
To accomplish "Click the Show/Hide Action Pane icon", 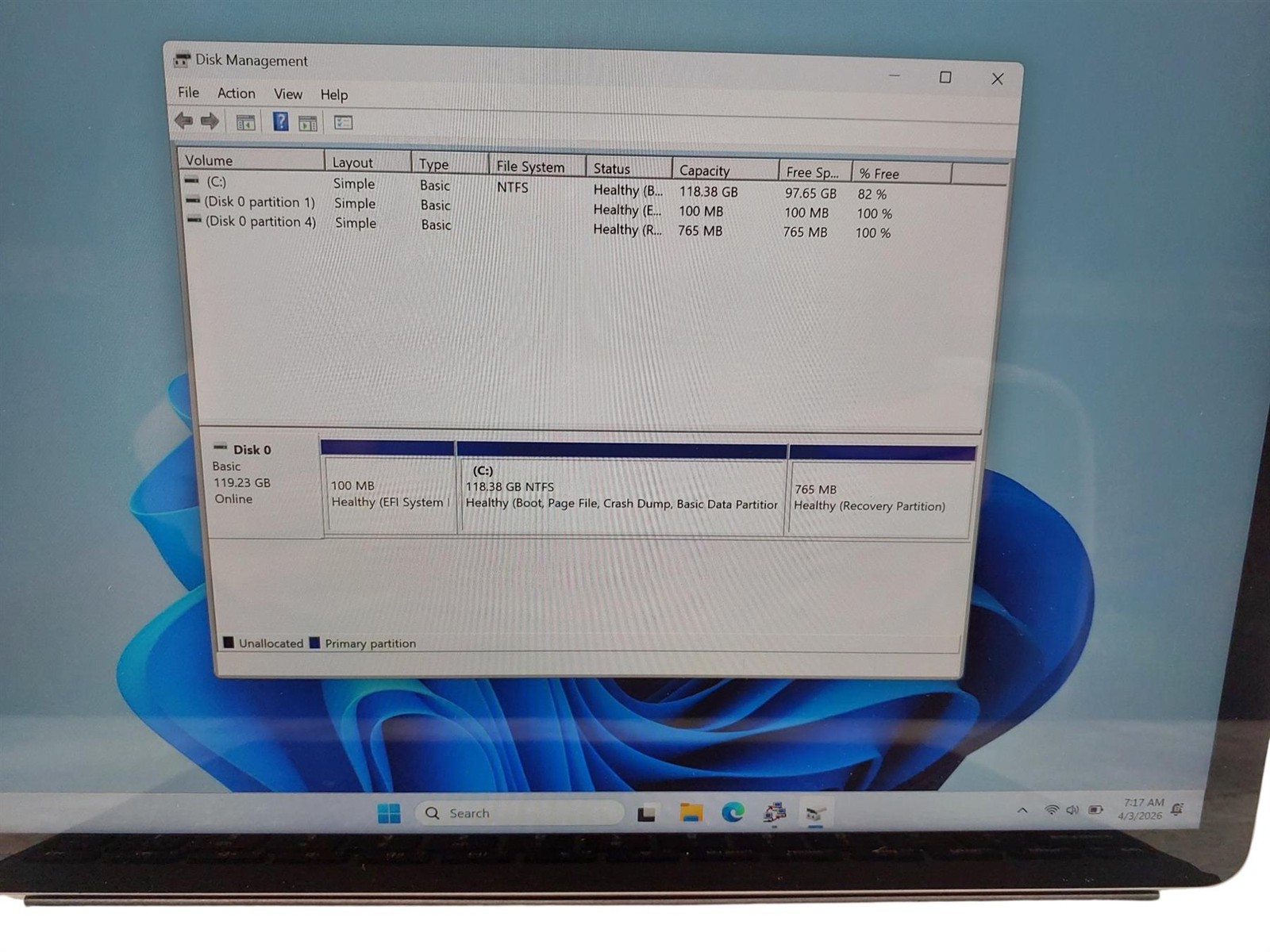I will click(308, 123).
